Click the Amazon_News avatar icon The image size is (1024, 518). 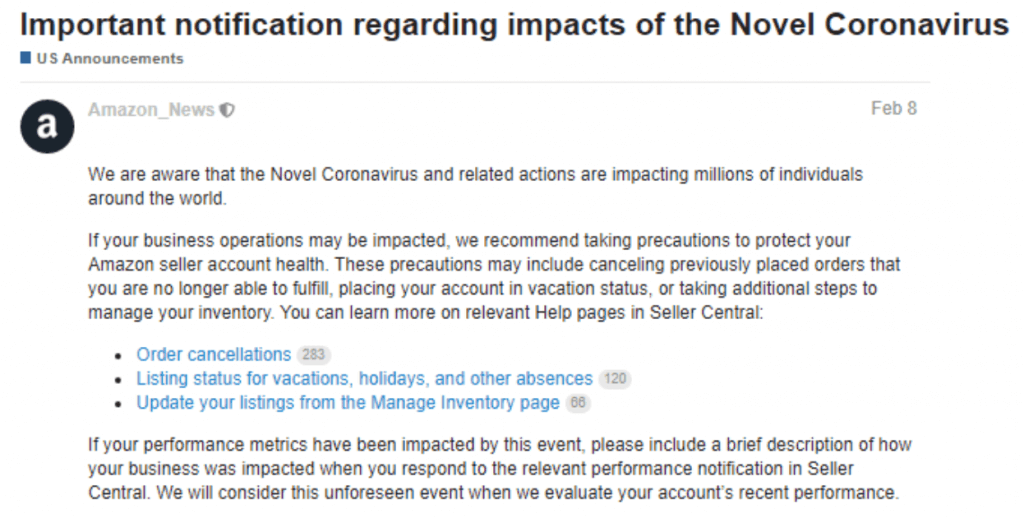pyautogui.click(x=47, y=126)
